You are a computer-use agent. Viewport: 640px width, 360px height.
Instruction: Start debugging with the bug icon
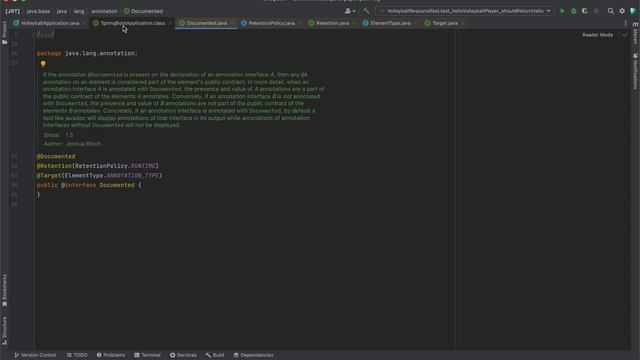pyautogui.click(x=573, y=11)
